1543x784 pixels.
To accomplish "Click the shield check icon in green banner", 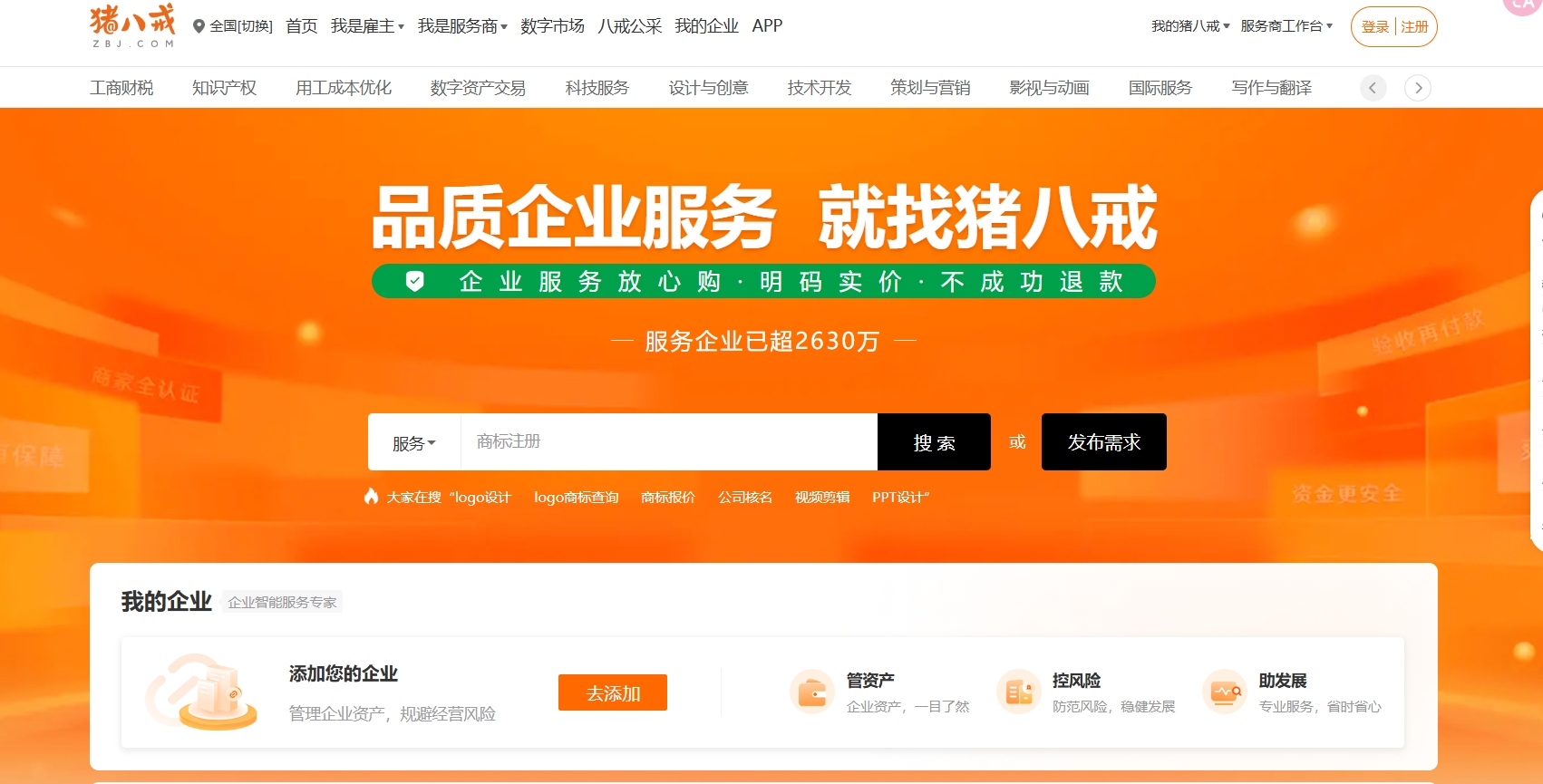I will click(x=414, y=281).
